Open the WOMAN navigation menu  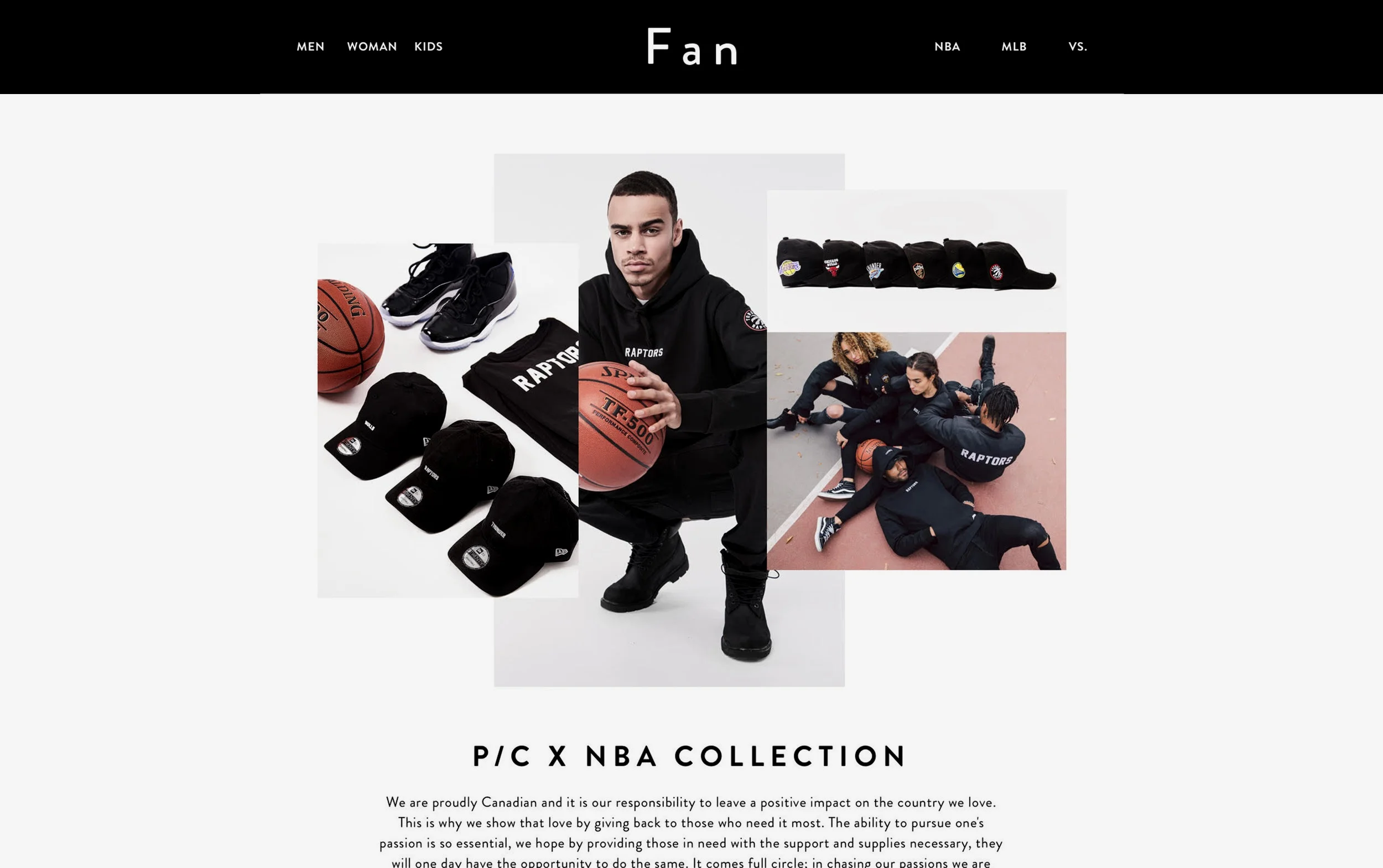(371, 46)
